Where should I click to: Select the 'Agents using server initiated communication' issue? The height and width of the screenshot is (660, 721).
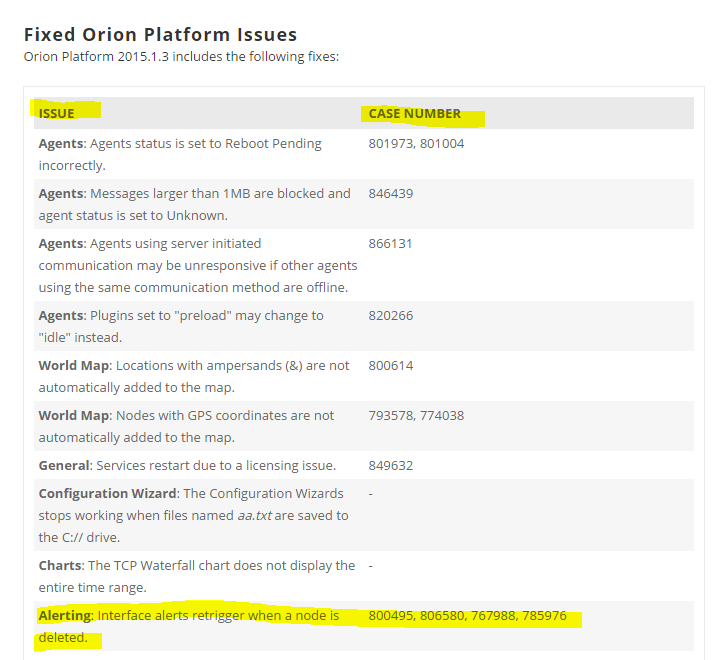(198, 265)
